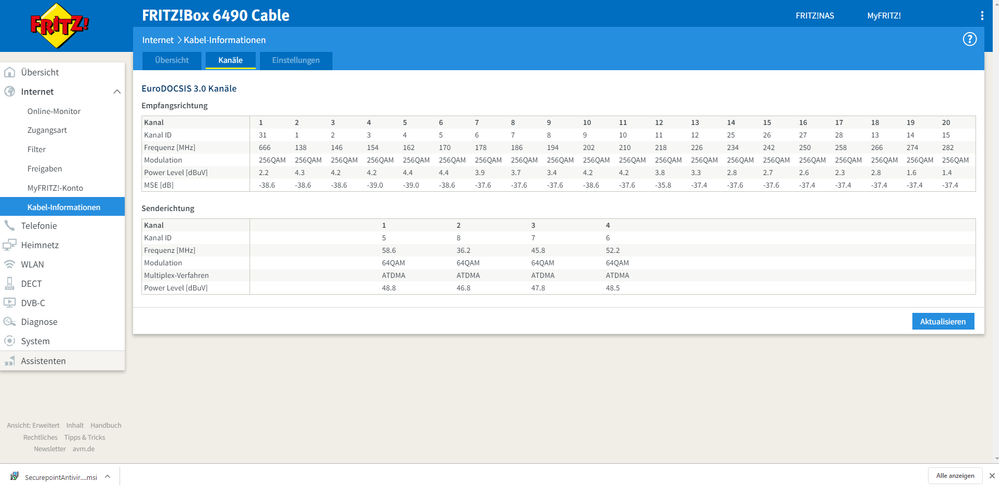999x489 pixels.
Task: Open the help question mark icon
Action: (x=969, y=39)
